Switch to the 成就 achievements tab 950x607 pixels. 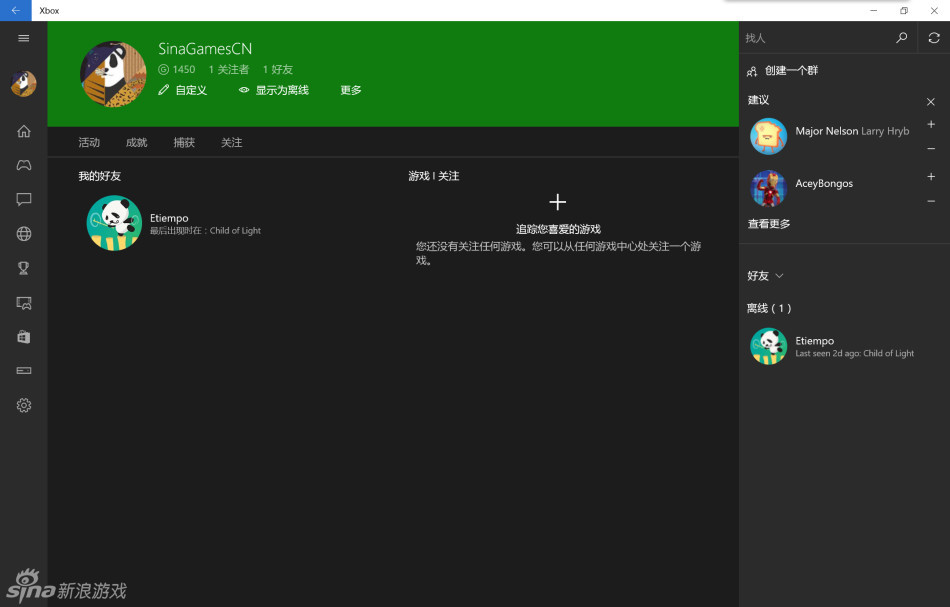click(136, 143)
